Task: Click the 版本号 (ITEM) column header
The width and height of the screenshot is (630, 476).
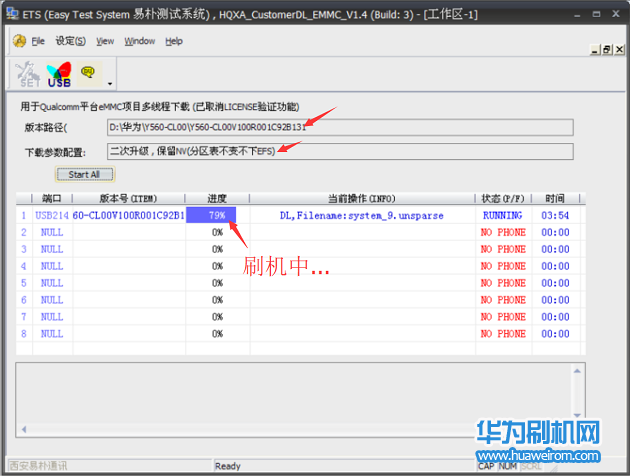Action: 129,198
